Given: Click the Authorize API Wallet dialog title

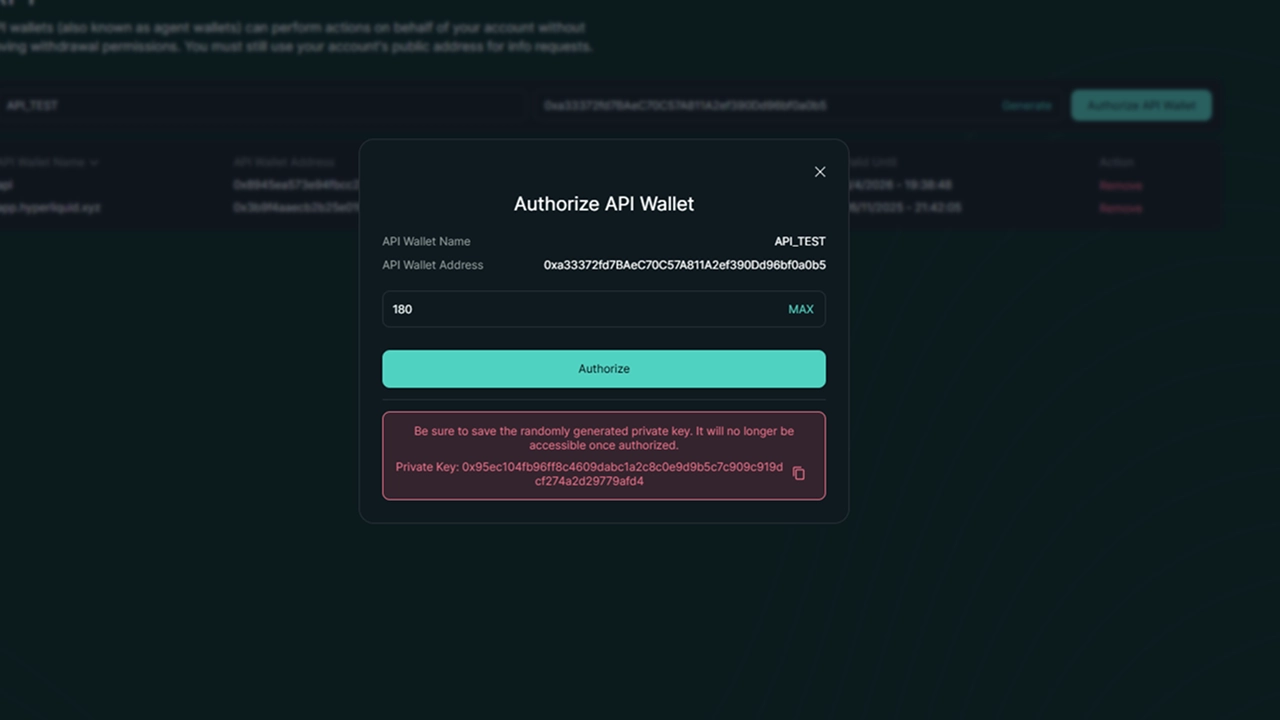Looking at the screenshot, I should (604, 204).
